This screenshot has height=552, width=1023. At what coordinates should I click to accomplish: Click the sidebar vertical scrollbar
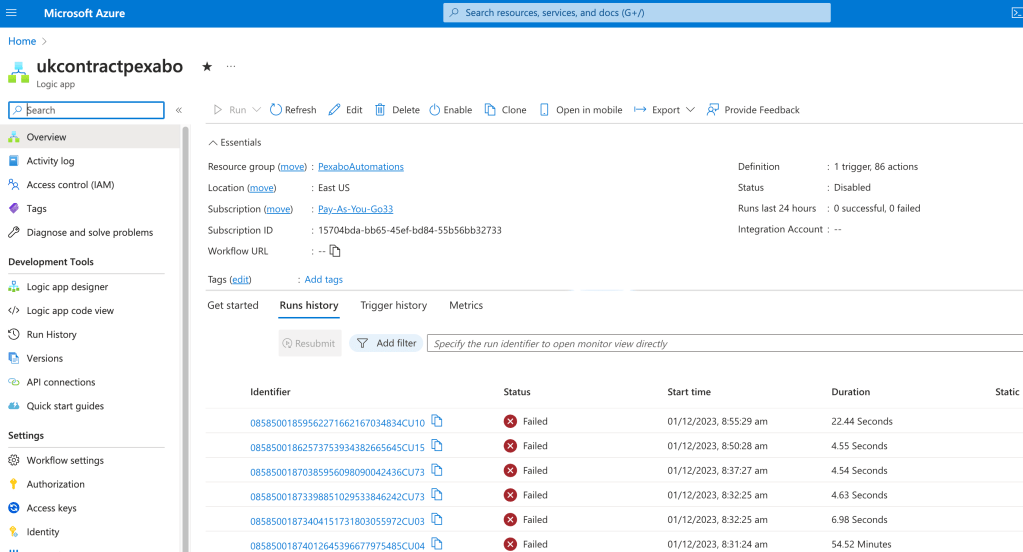click(x=185, y=339)
